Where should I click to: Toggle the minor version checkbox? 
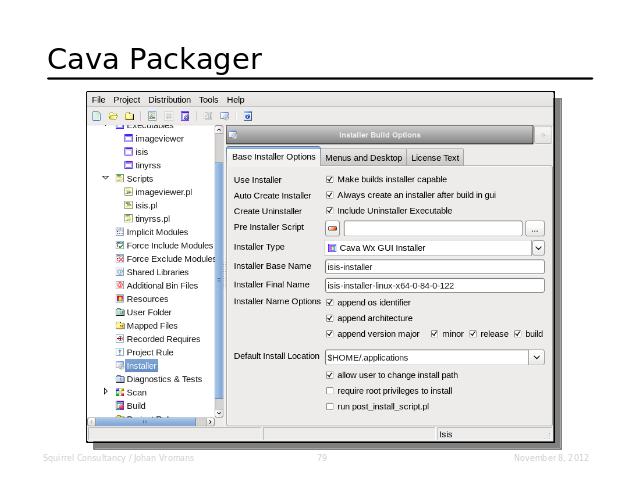coord(434,334)
